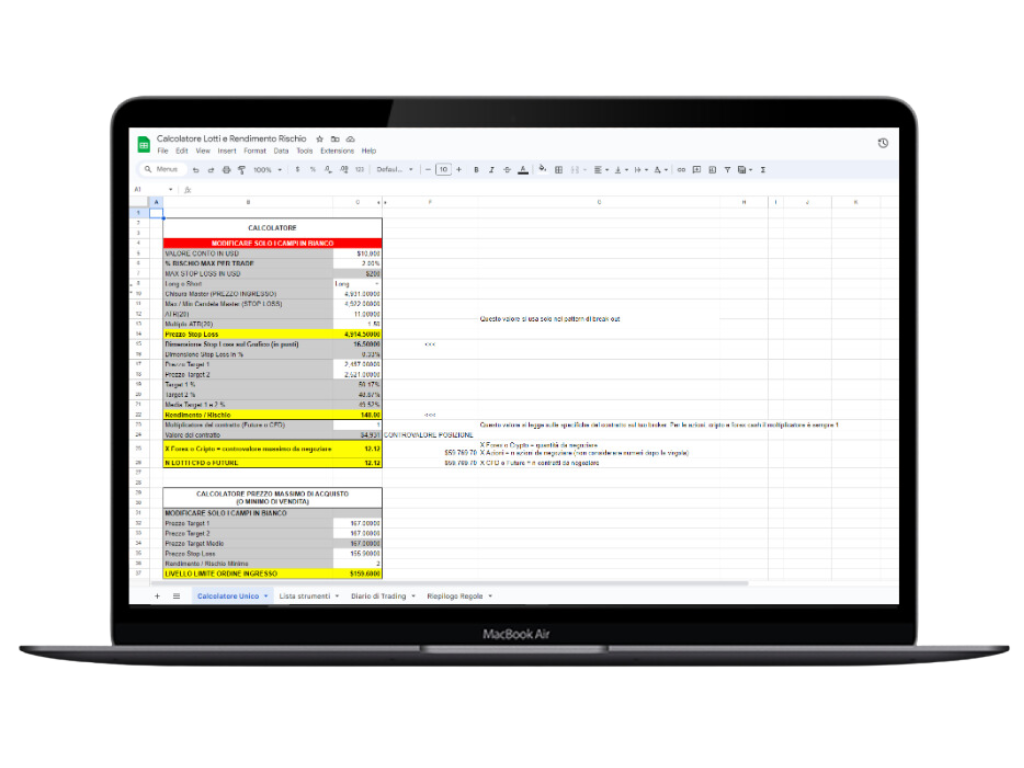
Task: Format selection as percent
Action: point(312,170)
